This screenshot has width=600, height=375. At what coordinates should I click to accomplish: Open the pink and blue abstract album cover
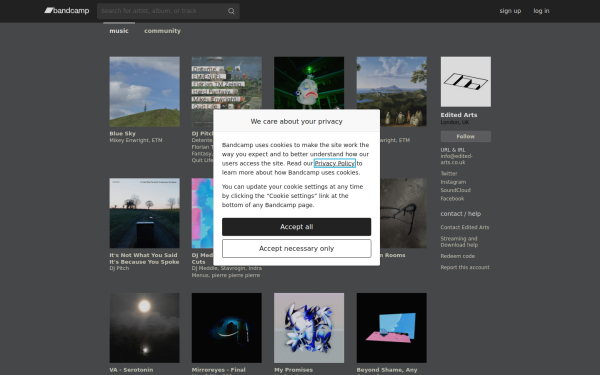click(x=202, y=213)
